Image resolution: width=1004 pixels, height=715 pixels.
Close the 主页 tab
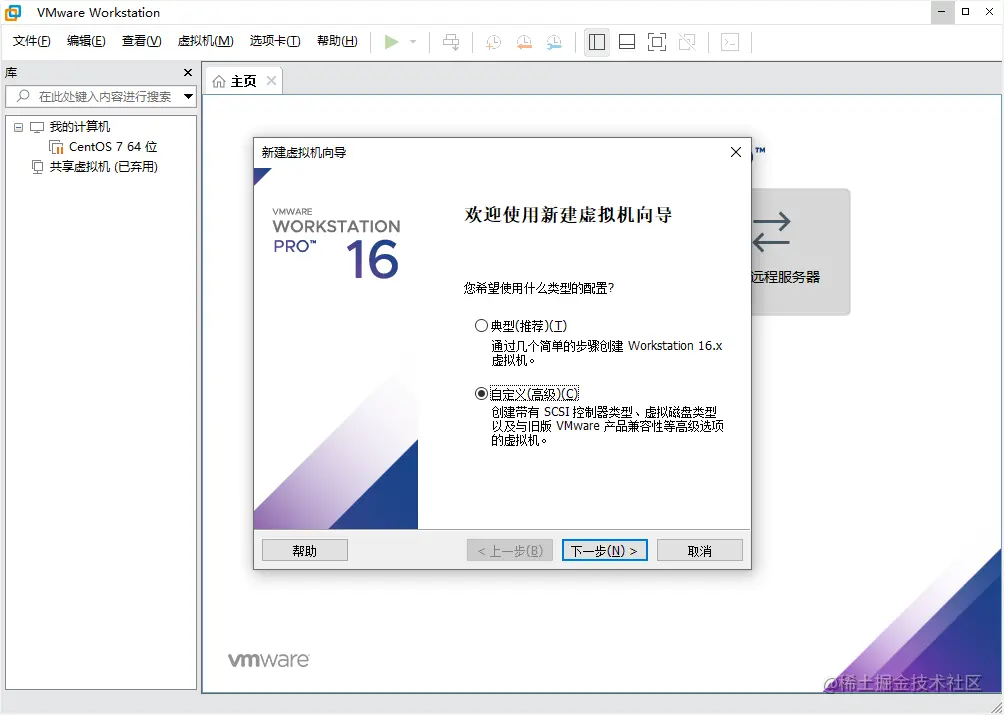tap(271, 81)
